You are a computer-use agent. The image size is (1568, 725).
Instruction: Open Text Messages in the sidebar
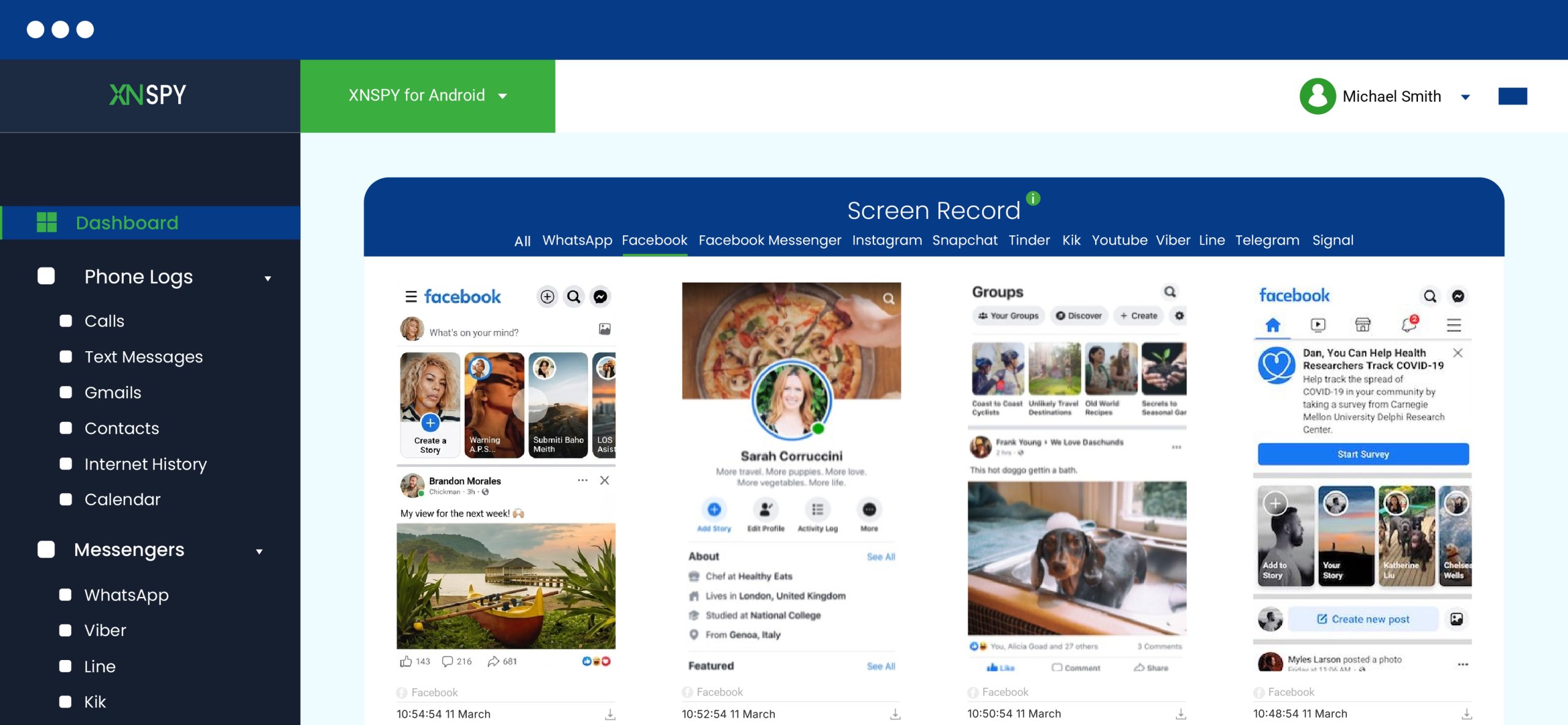143,357
